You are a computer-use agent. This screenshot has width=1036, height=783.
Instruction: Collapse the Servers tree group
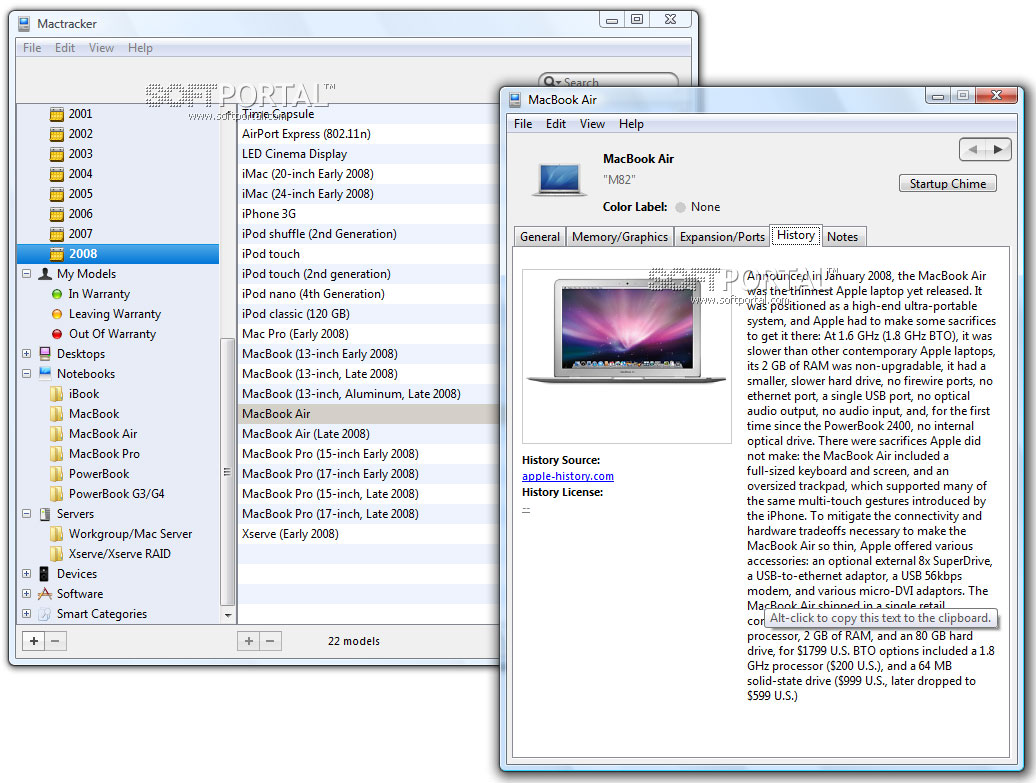tap(26, 513)
